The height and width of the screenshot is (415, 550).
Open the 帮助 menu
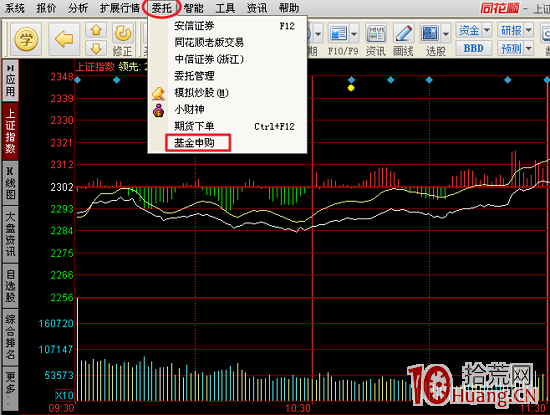289,8
